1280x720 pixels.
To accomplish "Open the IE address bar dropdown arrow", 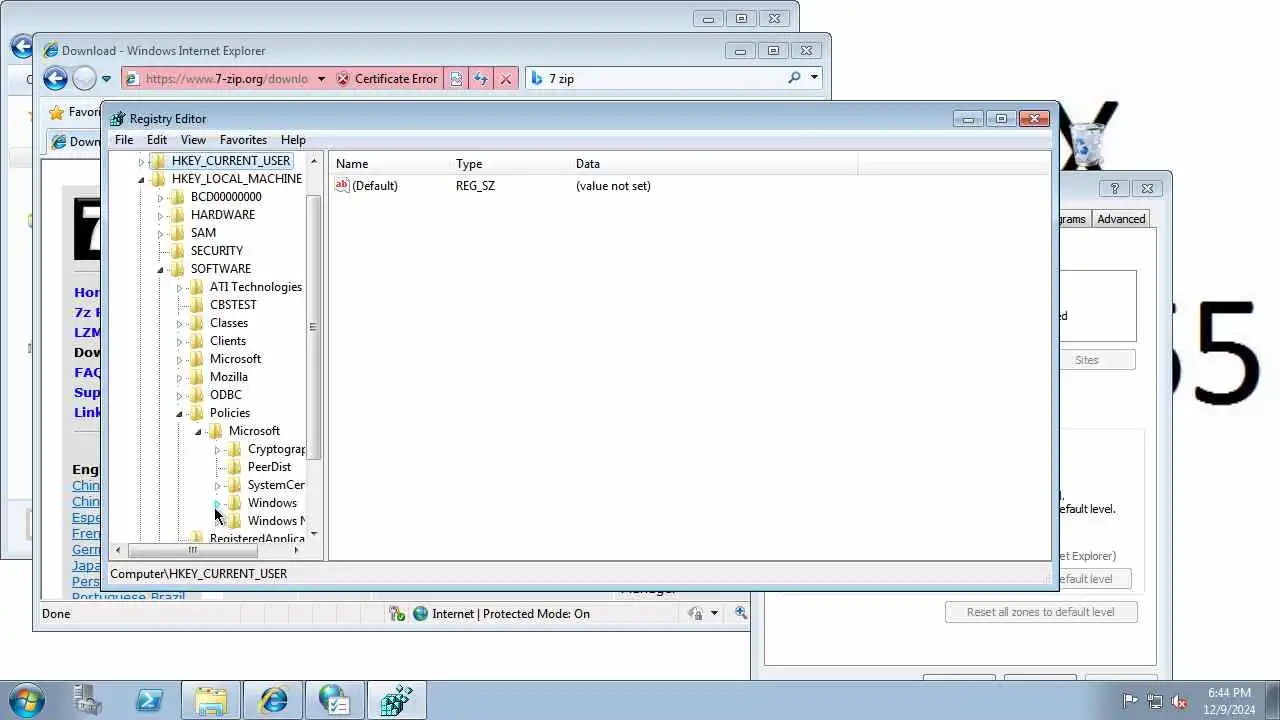I will [321, 79].
